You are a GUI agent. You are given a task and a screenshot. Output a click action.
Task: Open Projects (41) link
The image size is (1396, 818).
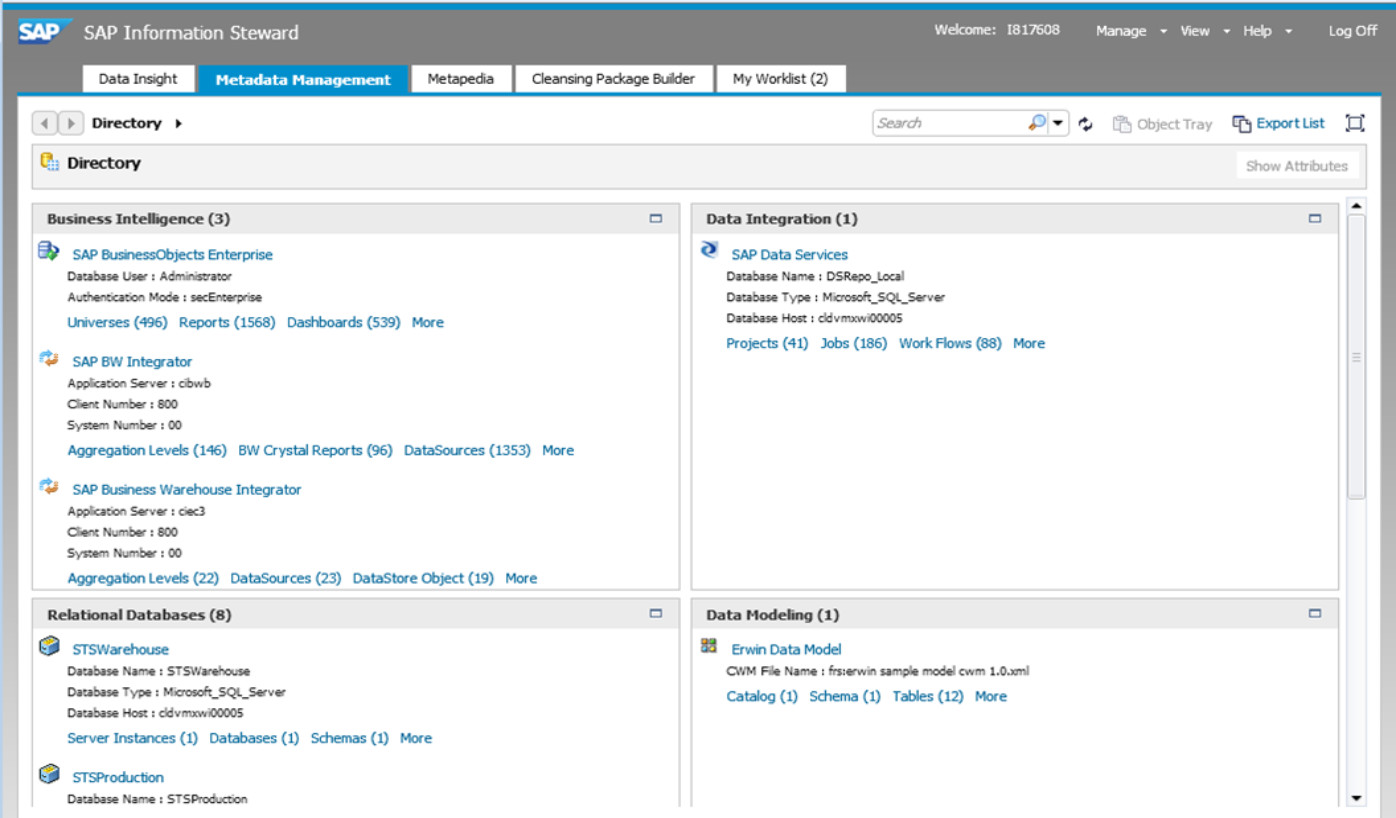pos(767,343)
